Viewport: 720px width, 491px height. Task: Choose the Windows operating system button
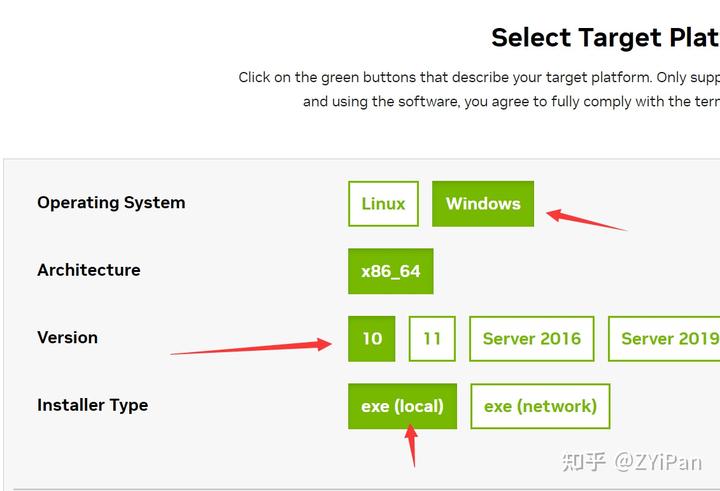483,204
